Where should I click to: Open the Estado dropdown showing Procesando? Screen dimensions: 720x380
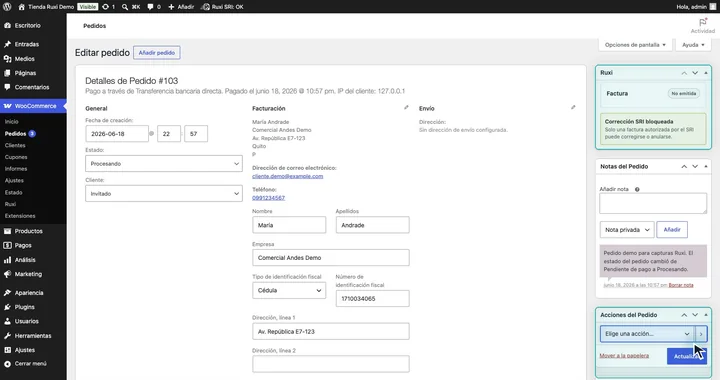(163, 164)
